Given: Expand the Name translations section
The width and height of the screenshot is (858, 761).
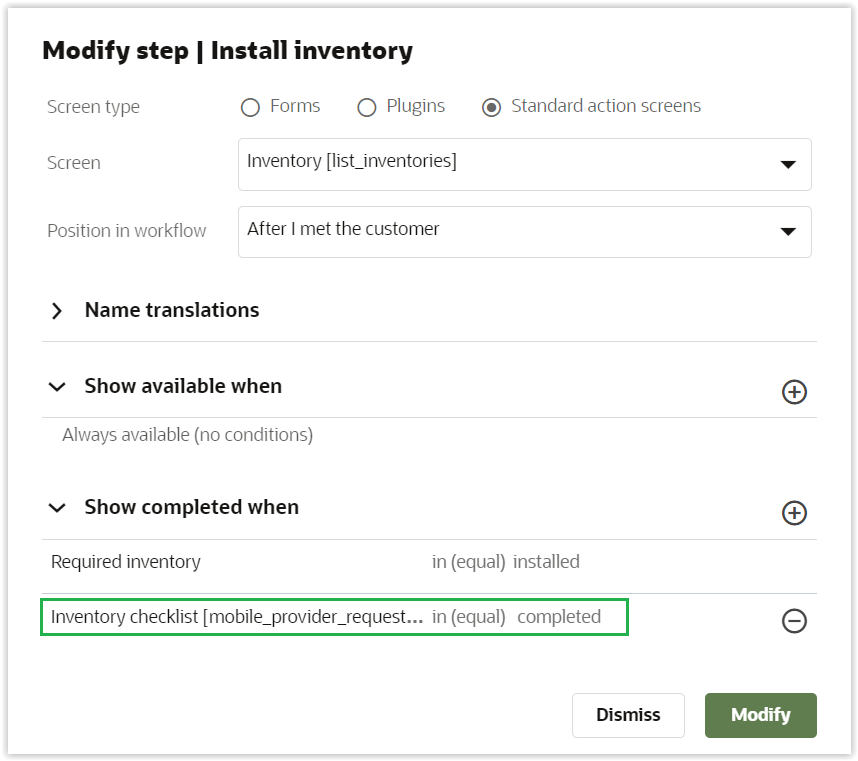Looking at the screenshot, I should 57,311.
